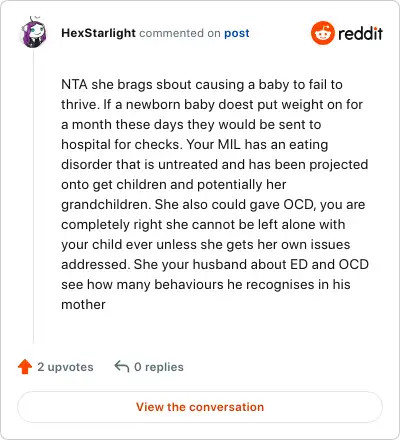400x440 pixels.
Task: Collapse comment via the vertical thread line
Action: 33,197
